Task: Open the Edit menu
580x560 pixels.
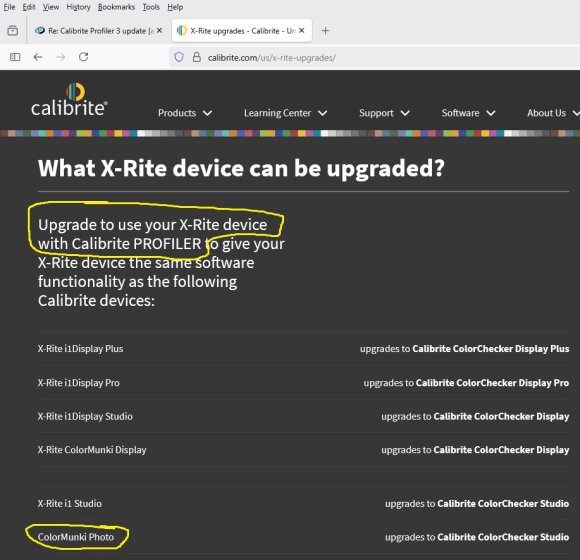Action: (29, 7)
